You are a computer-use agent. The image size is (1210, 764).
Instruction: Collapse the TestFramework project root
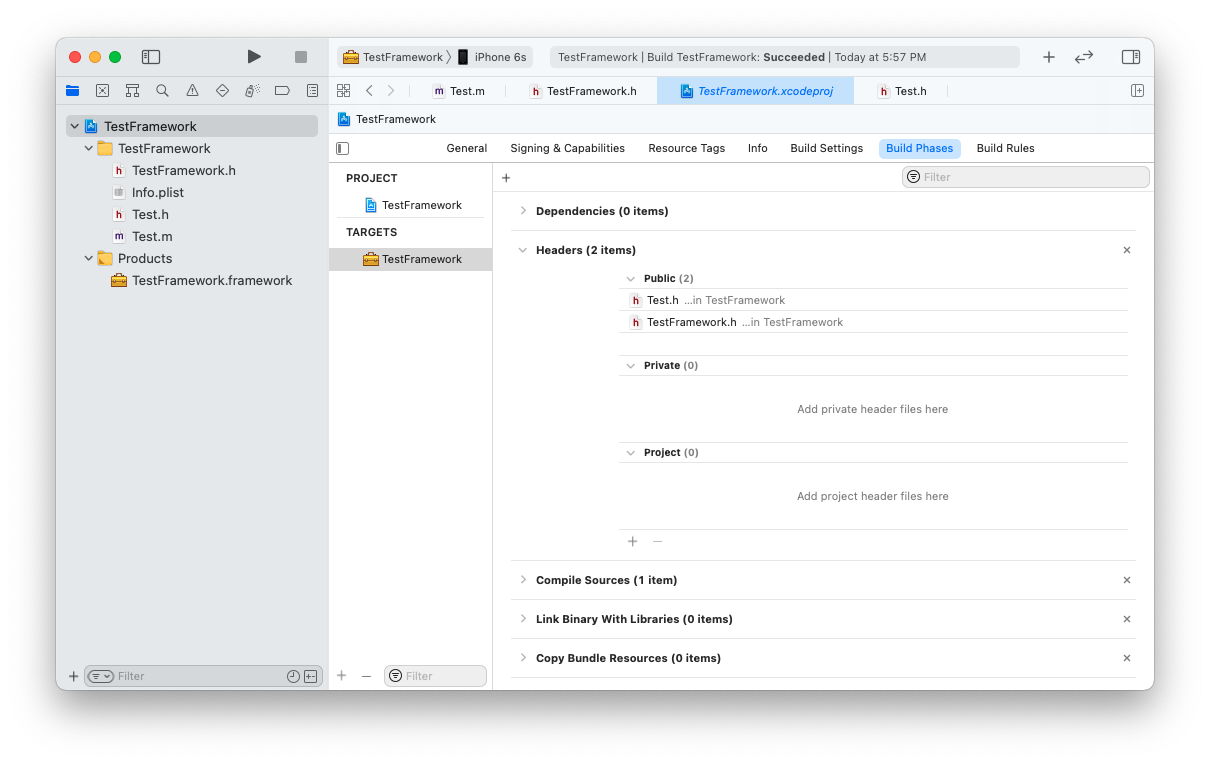click(x=75, y=126)
